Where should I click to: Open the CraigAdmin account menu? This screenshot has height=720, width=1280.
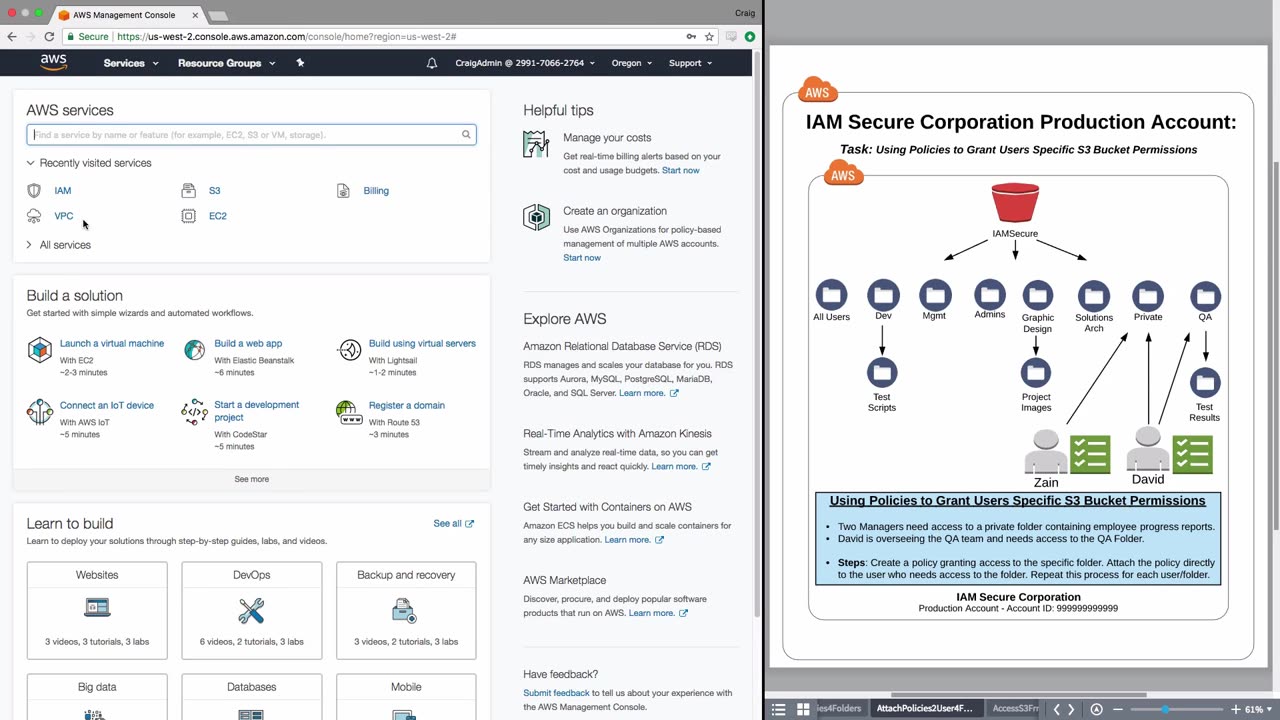(525, 63)
